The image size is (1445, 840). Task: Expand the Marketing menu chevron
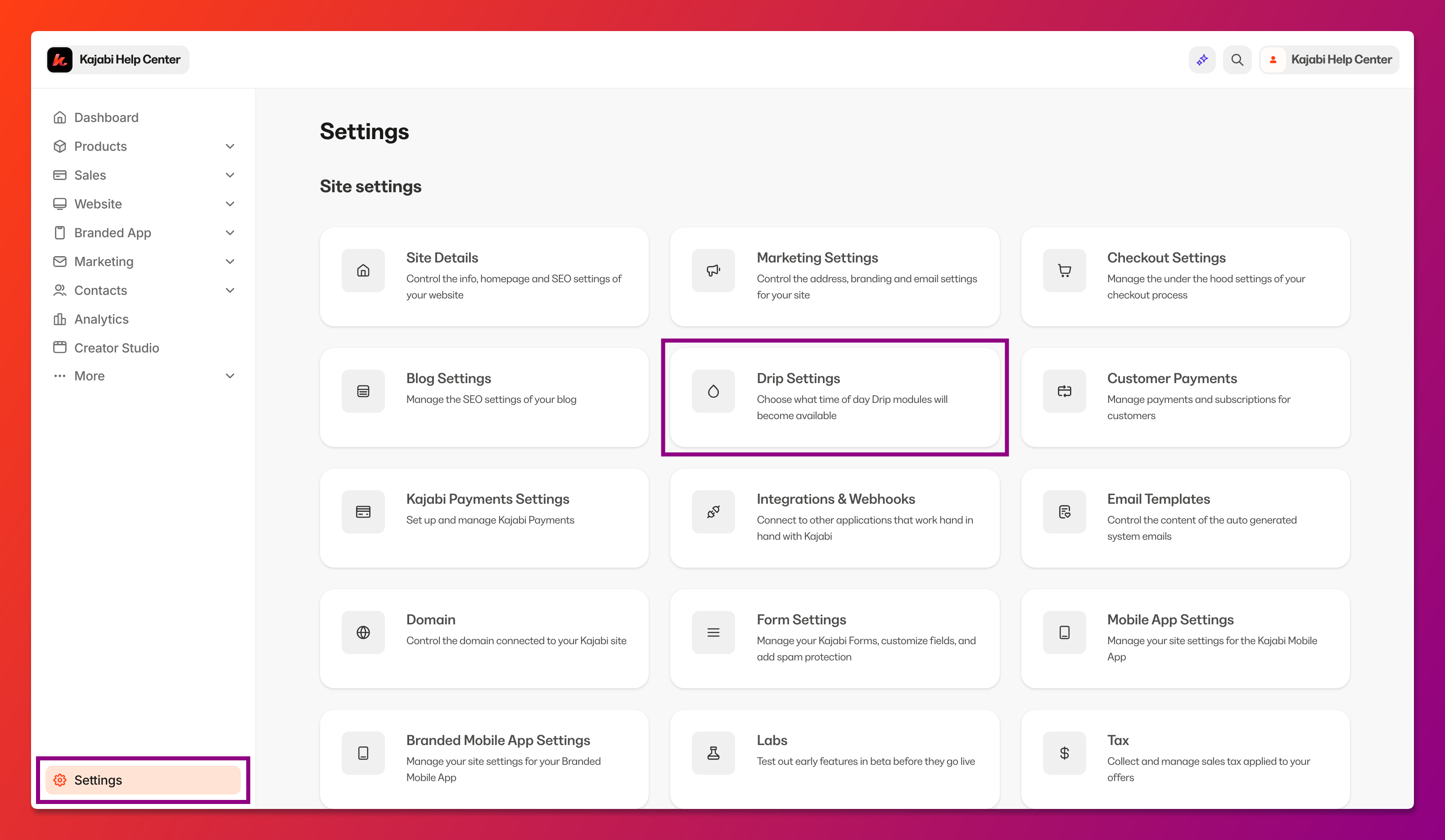230,262
